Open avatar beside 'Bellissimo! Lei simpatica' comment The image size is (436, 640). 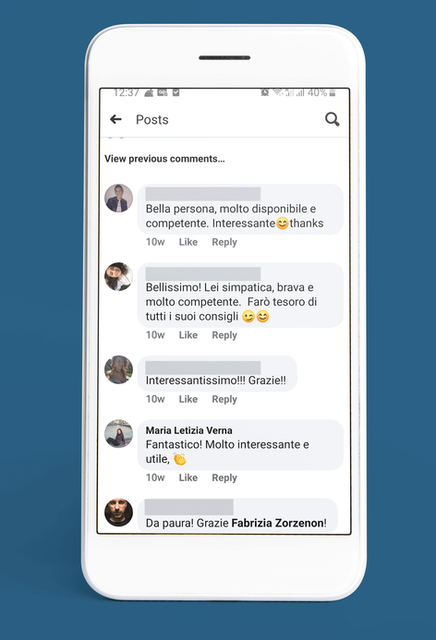(x=118, y=277)
